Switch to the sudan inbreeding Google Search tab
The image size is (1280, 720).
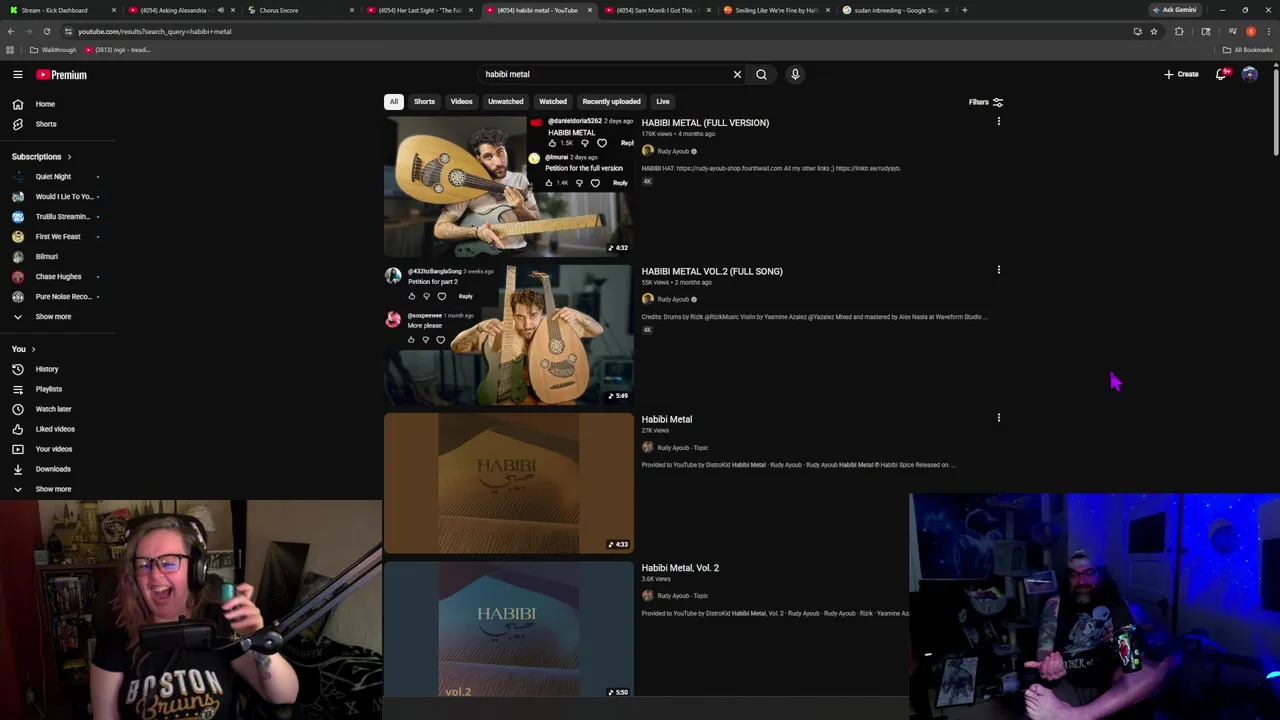896,10
